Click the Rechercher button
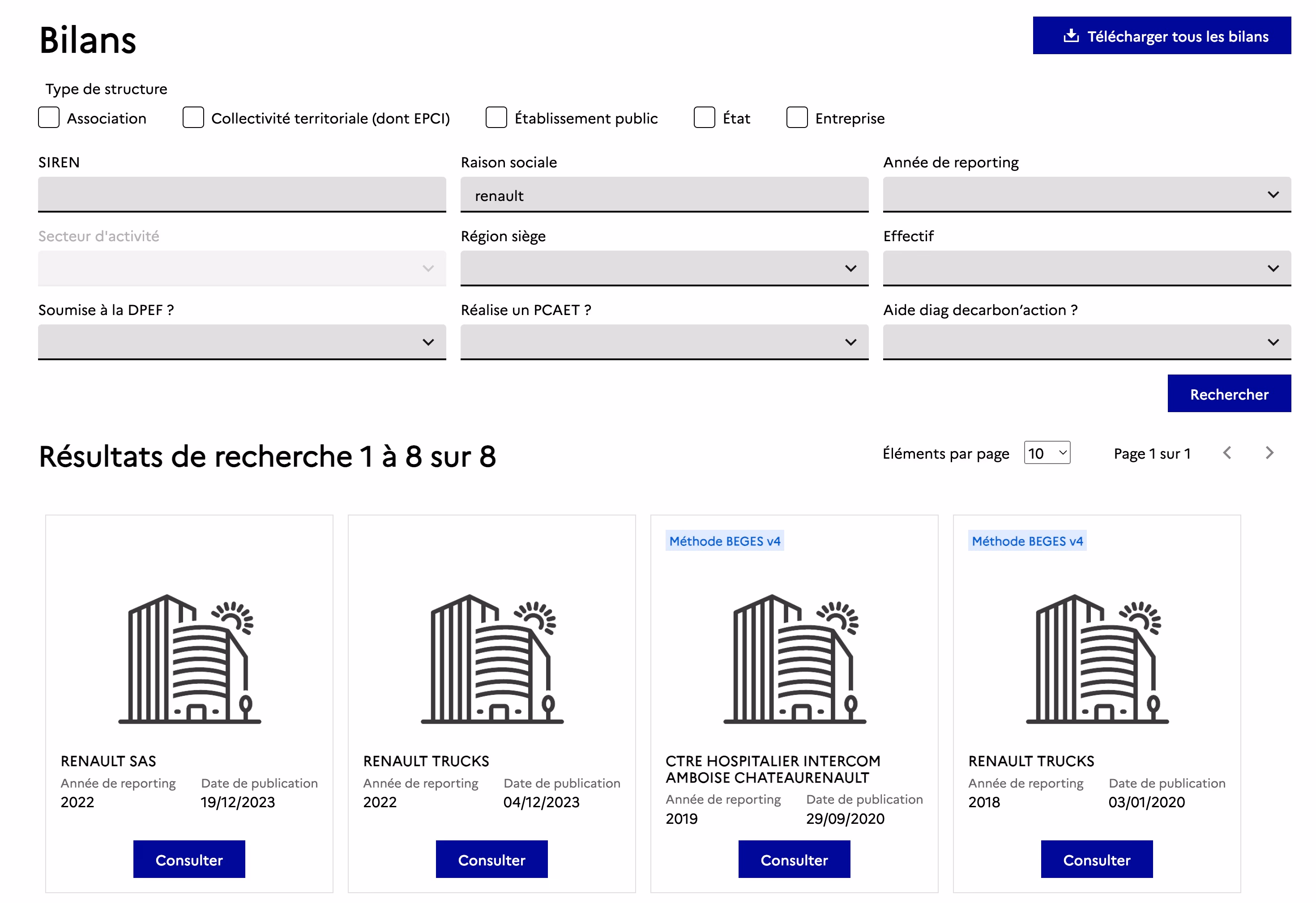The image size is (1316, 903). pos(1229,393)
